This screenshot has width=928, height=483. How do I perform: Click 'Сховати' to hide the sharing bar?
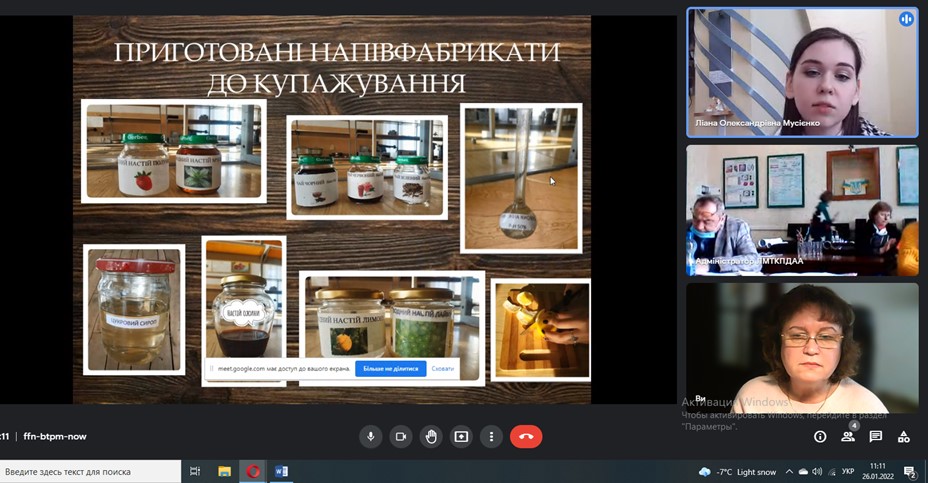tap(443, 368)
